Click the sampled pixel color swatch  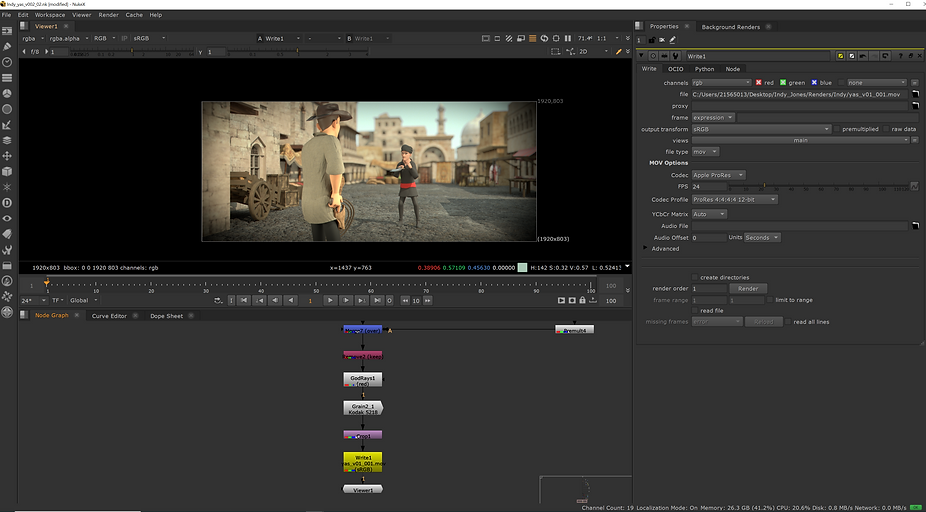[522, 268]
